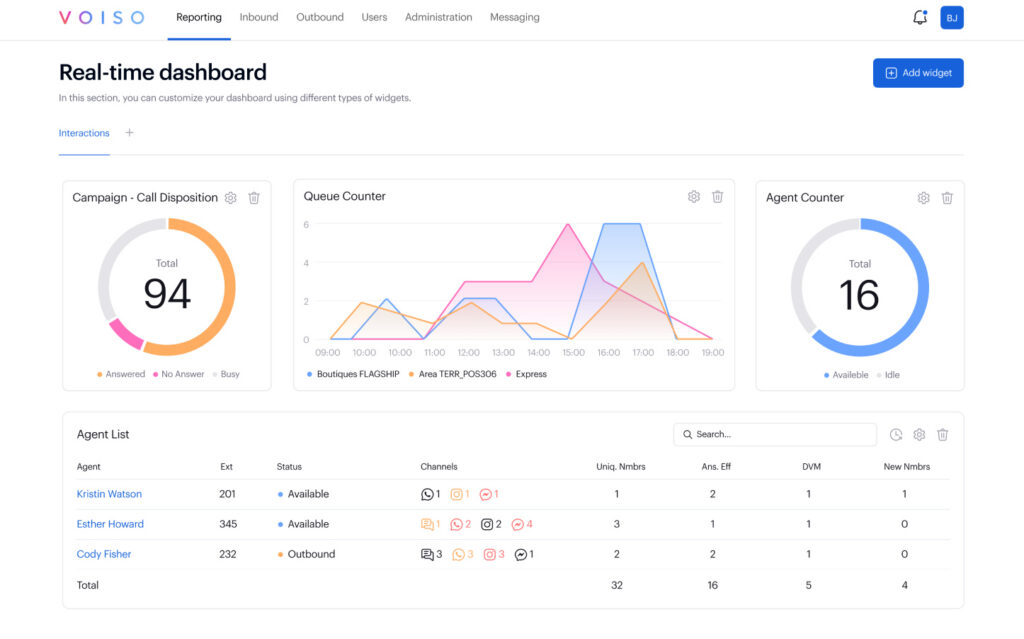Delete the Queue Counter widget
1024x639 pixels.
pyautogui.click(x=717, y=197)
